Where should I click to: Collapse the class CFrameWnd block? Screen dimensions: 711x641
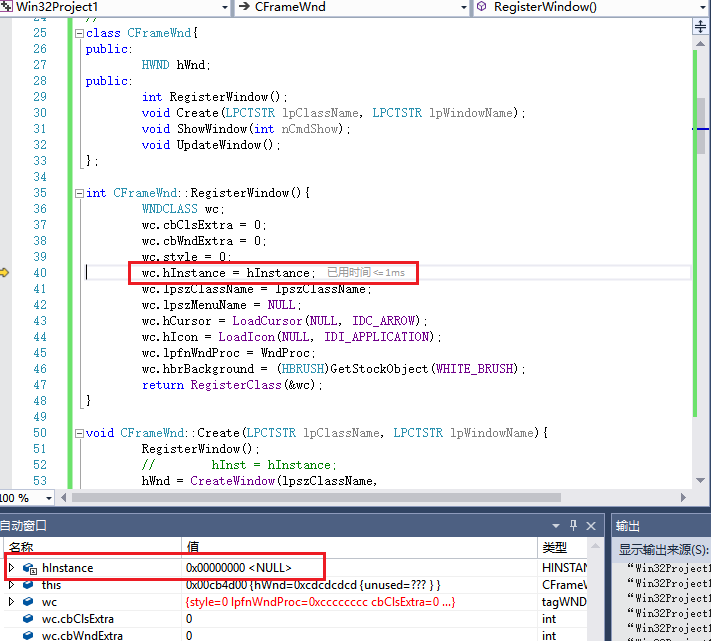pyautogui.click(x=79, y=33)
